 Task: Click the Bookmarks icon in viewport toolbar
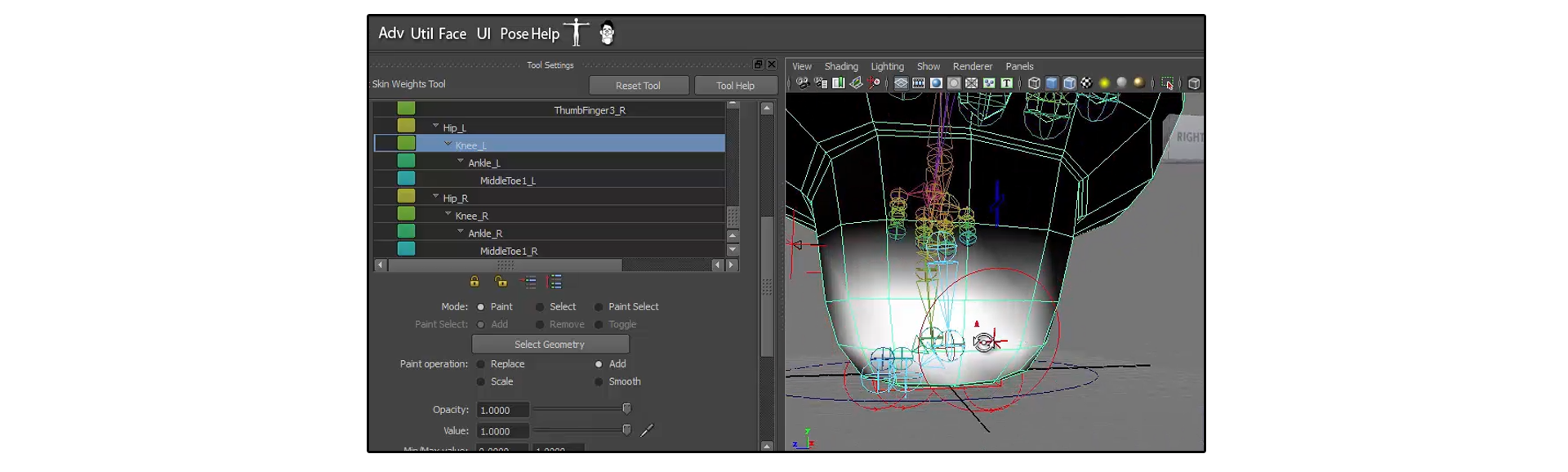click(839, 83)
